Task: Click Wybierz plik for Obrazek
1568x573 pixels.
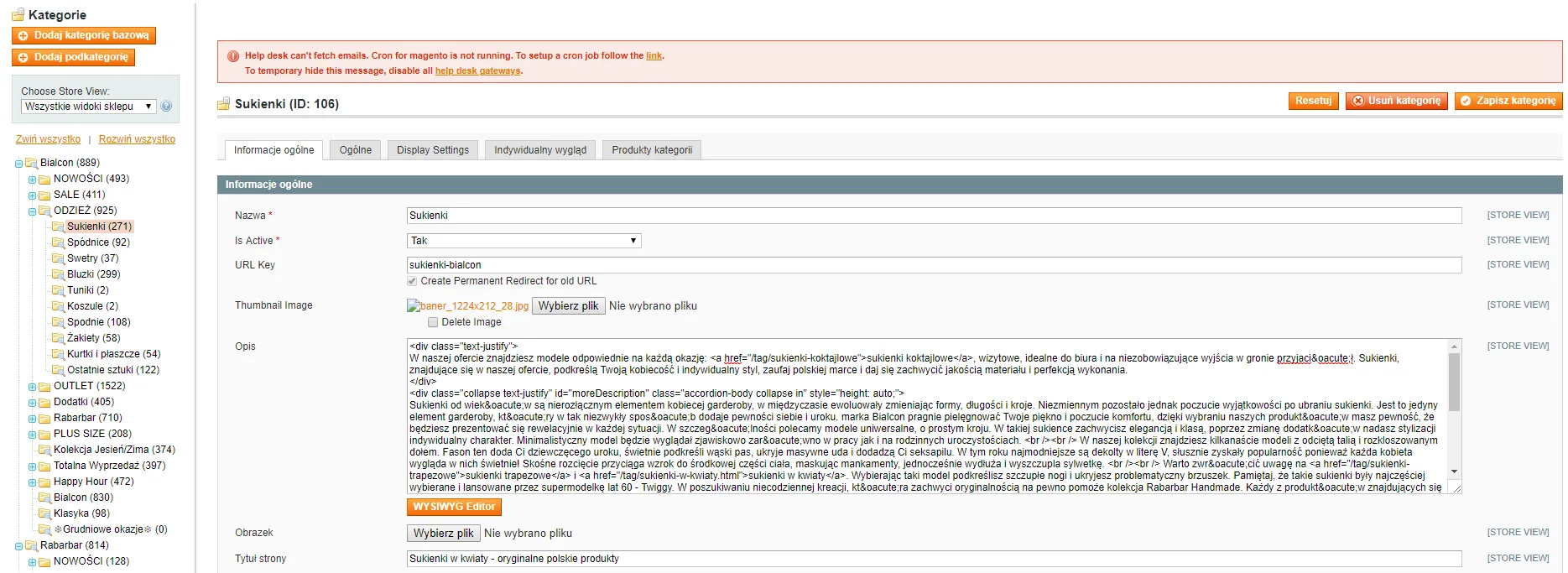Action: point(444,534)
